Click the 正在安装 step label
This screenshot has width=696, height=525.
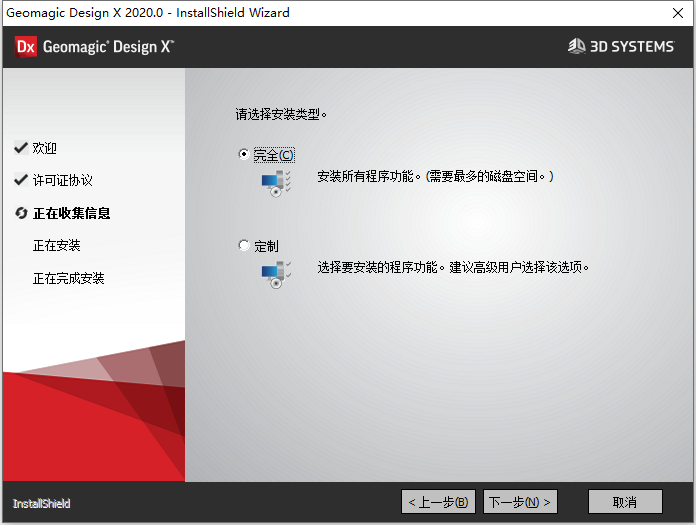pyautogui.click(x=56, y=245)
